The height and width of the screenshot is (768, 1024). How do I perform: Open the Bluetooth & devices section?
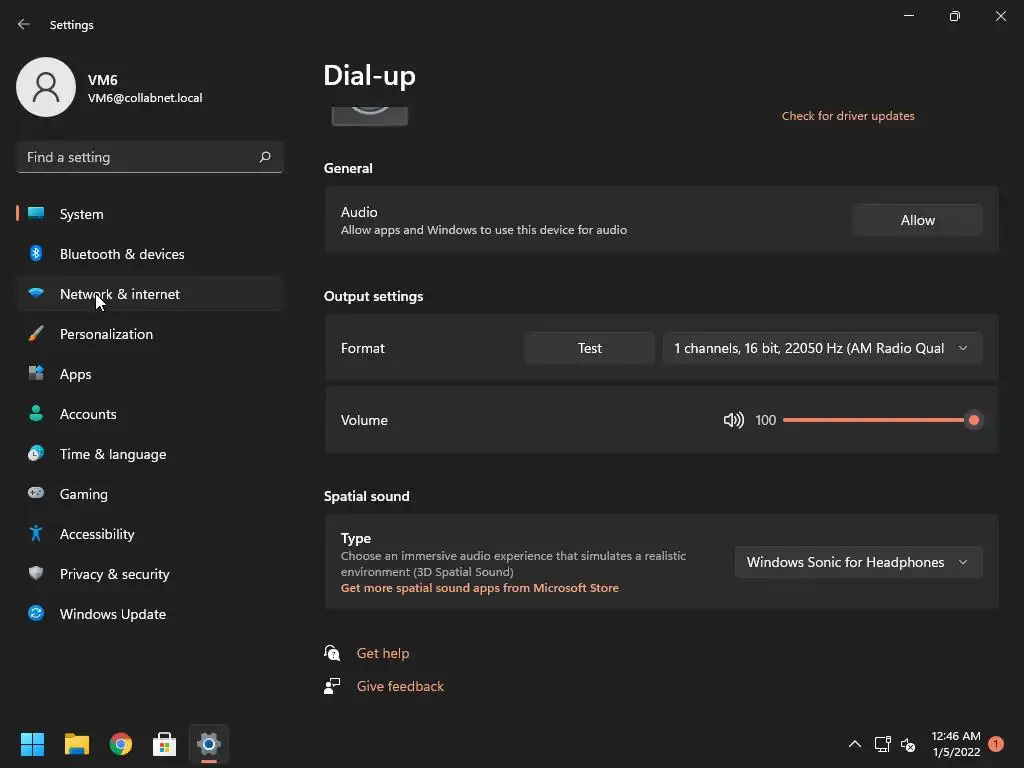[x=122, y=254]
